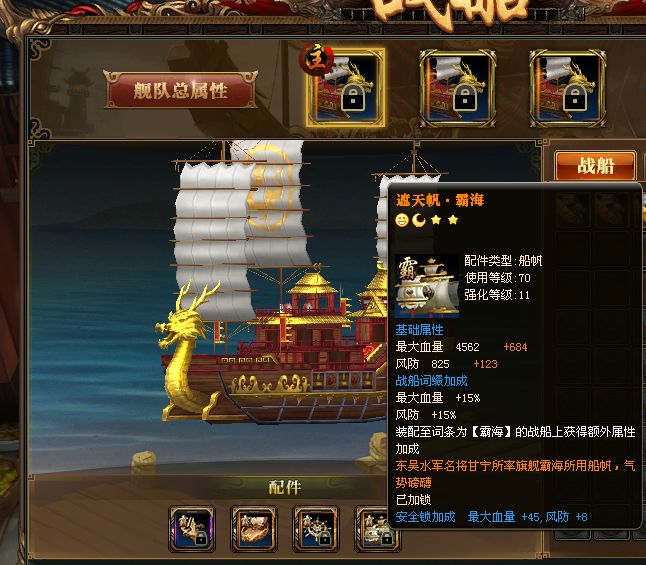
Task: Click the blue 战船词缀加成 heading
Action: [x=431, y=381]
